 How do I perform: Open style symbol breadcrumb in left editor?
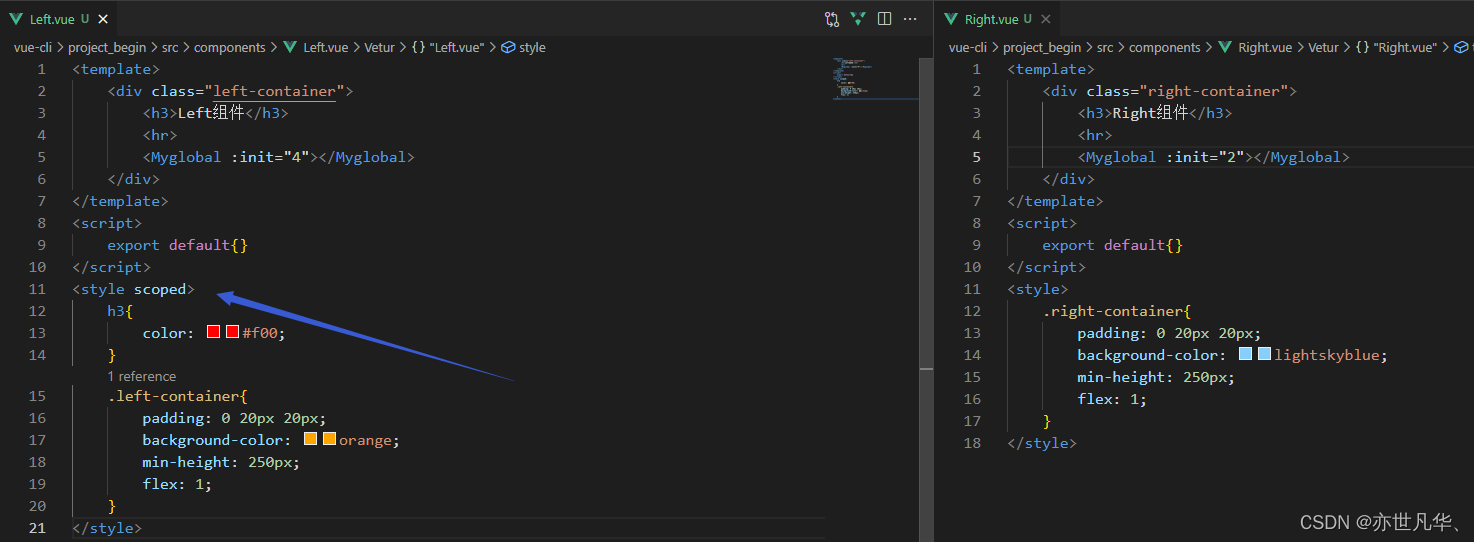(523, 47)
